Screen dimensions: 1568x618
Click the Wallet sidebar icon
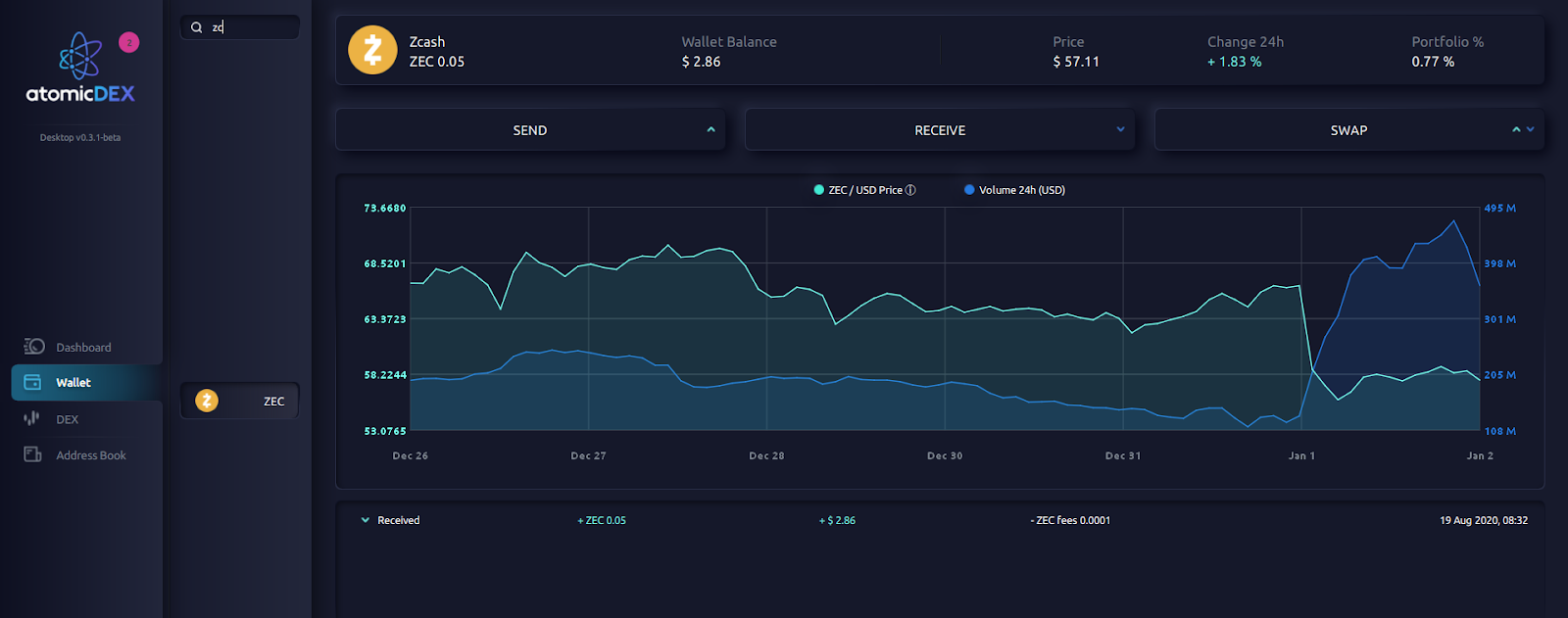click(32, 382)
